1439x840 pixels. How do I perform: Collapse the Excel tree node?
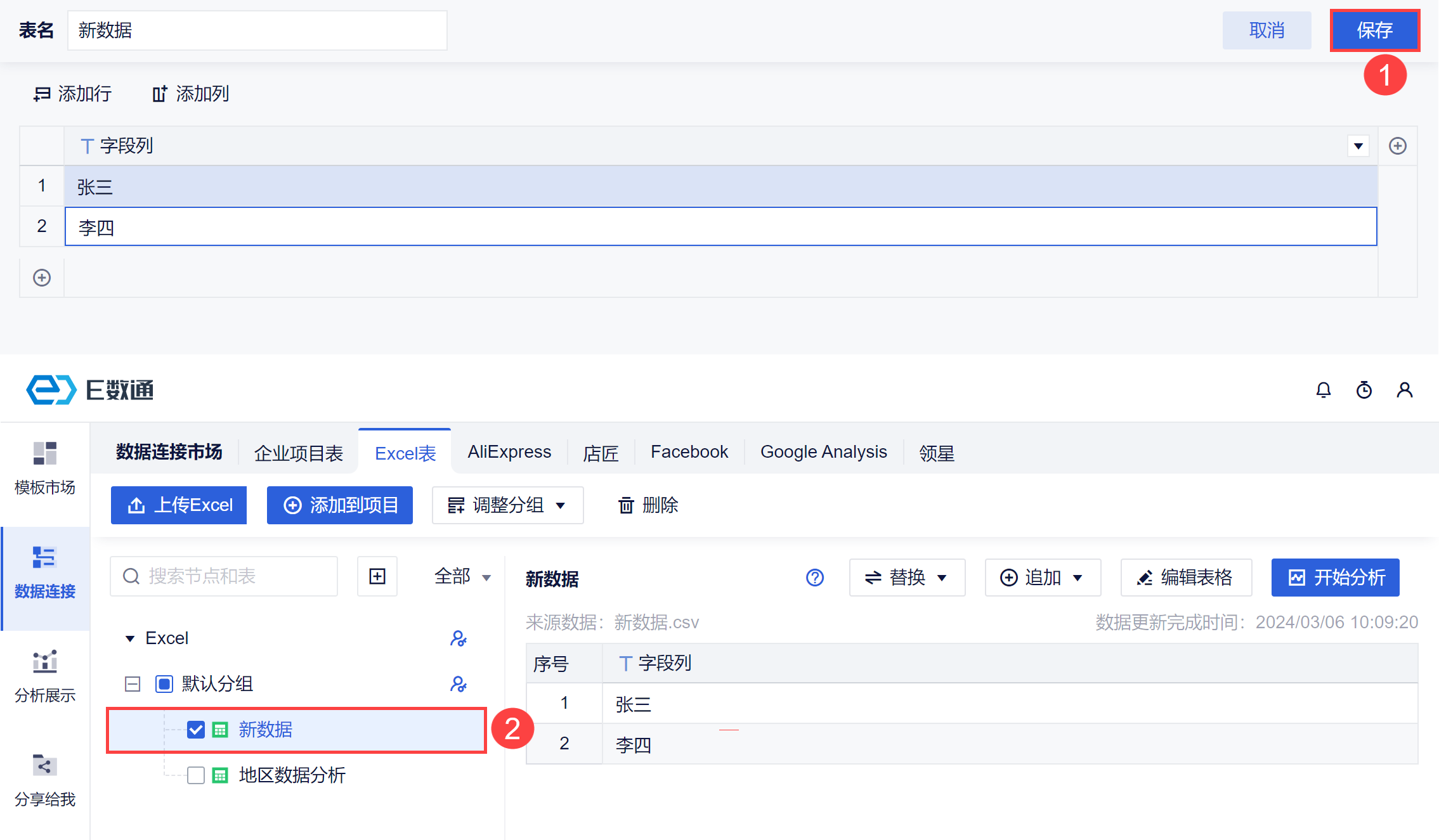tap(130, 638)
